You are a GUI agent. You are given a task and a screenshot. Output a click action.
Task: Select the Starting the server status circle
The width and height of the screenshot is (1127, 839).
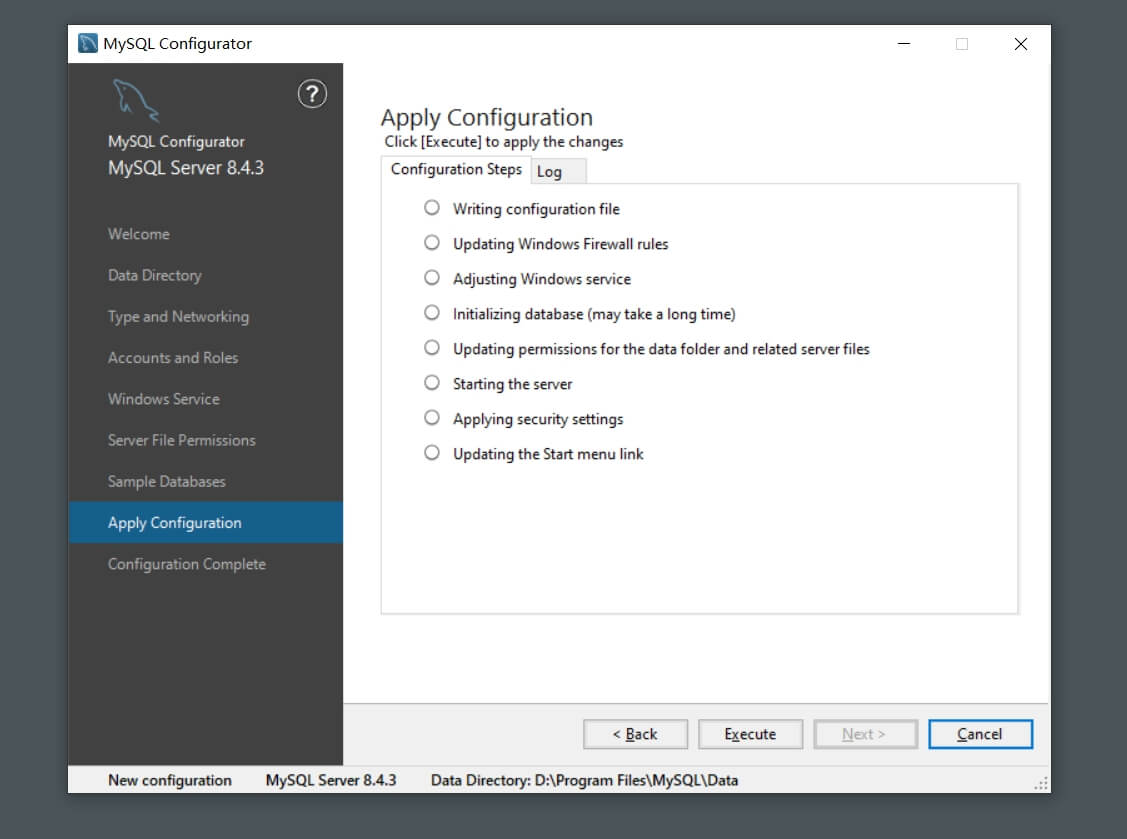pyautogui.click(x=431, y=382)
